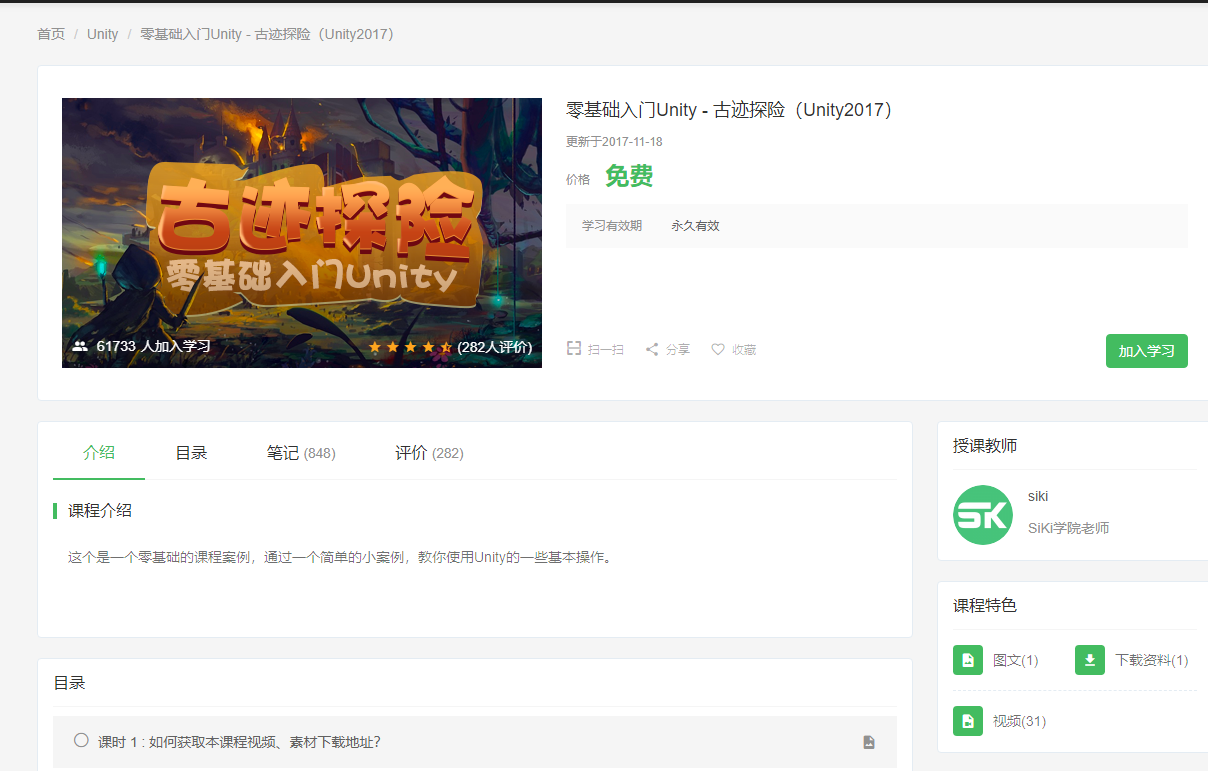The width and height of the screenshot is (1208, 771).
Task: Switch to the 介绍 tab
Action: point(99,452)
